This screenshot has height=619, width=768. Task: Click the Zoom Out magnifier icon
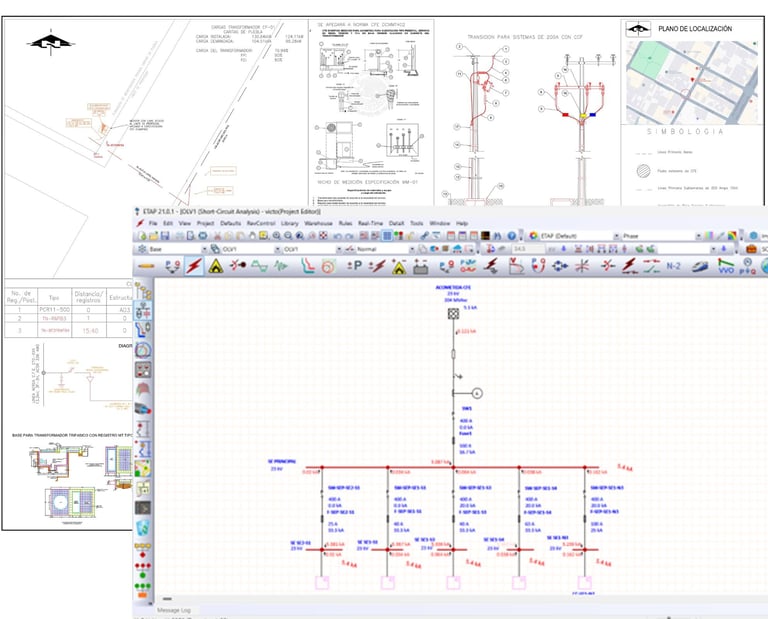tap(288, 236)
